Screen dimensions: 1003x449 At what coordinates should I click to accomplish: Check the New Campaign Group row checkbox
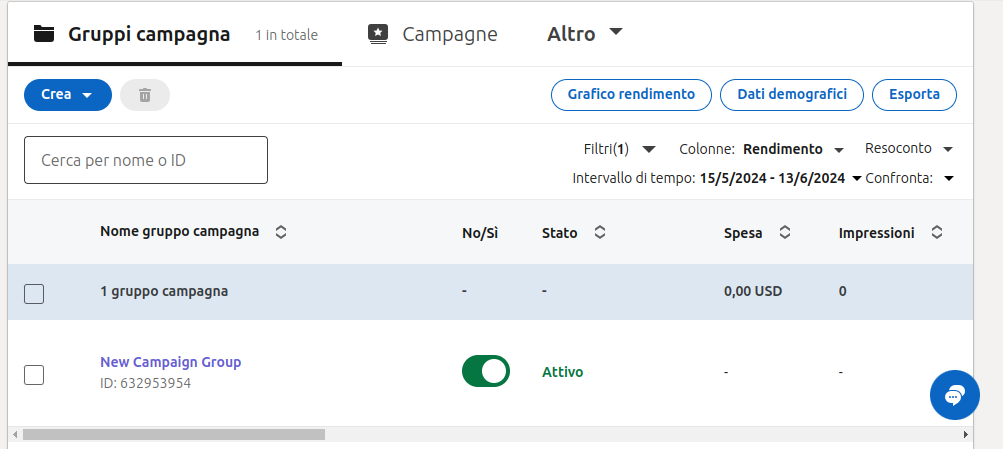tap(34, 375)
